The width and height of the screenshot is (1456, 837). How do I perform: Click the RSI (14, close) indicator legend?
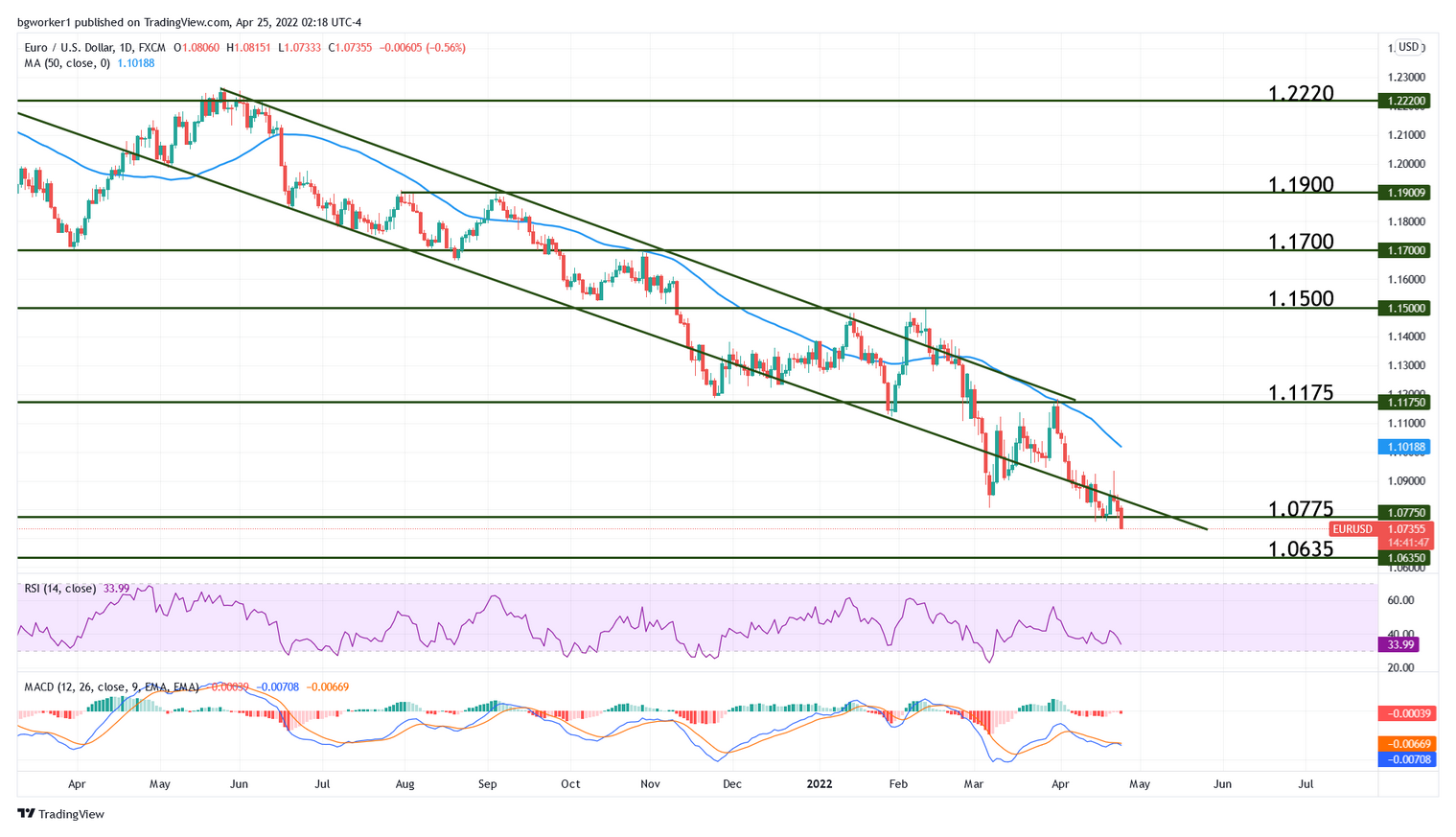pyautogui.click(x=60, y=589)
